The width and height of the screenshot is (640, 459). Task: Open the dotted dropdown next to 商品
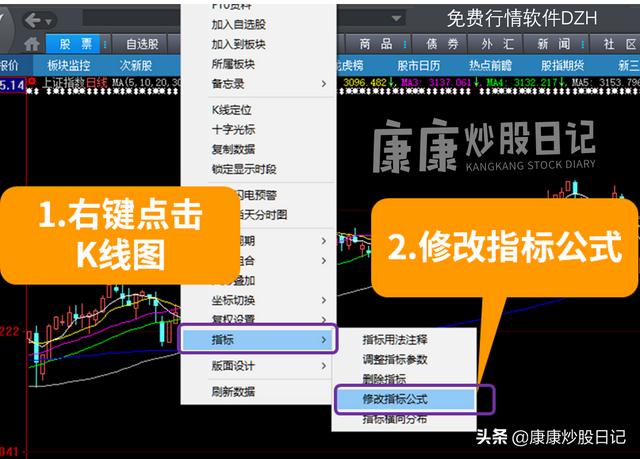tap(405, 44)
